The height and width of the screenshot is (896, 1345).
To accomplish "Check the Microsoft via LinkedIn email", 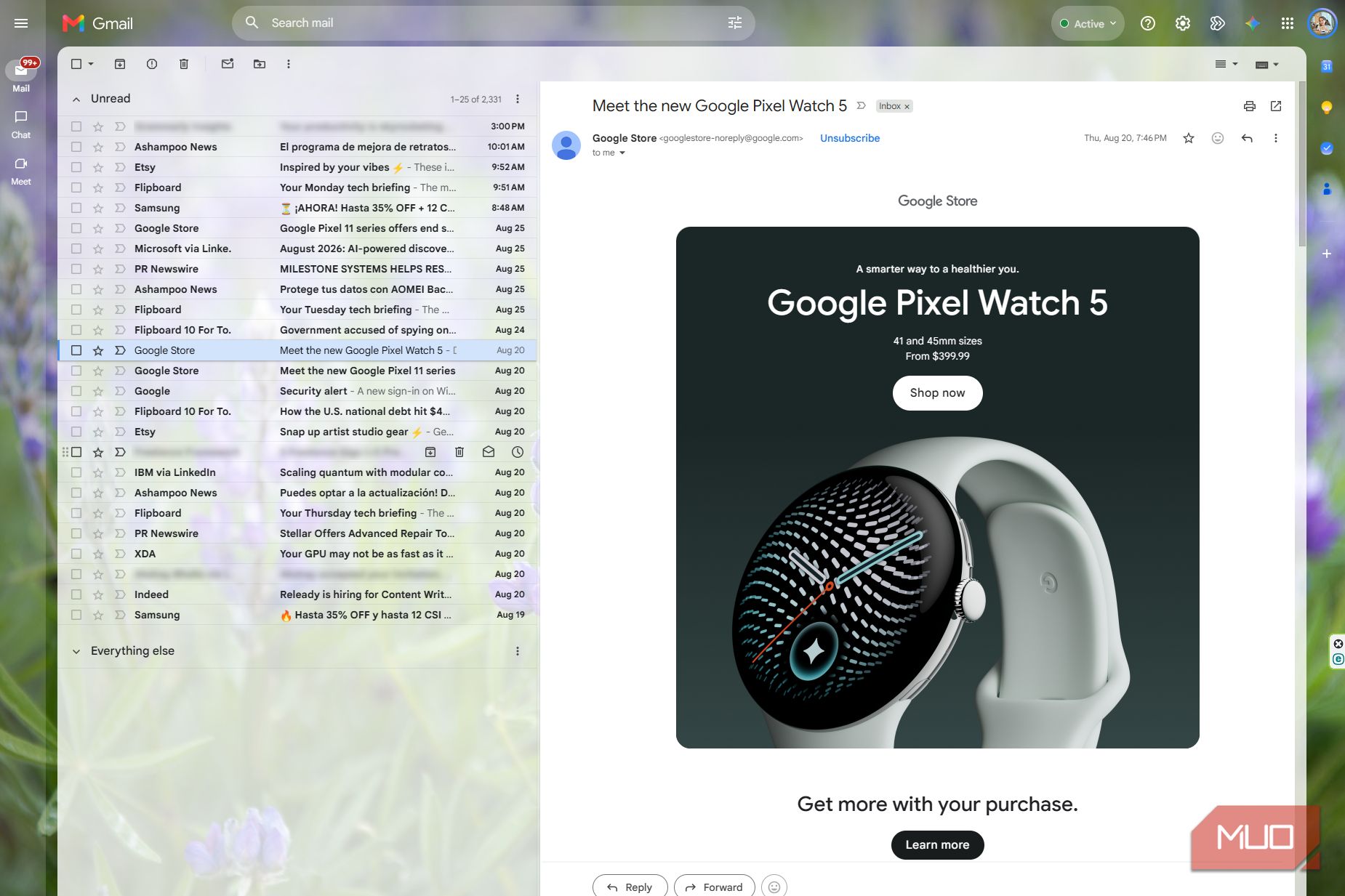I will pos(76,249).
